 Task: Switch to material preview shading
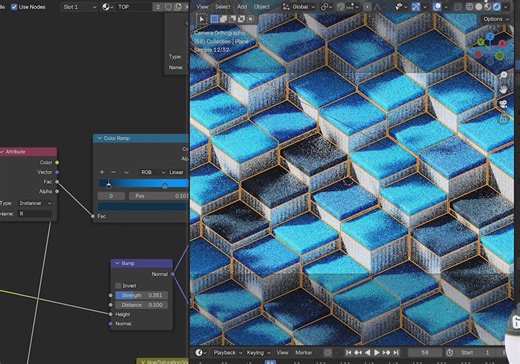487,7
